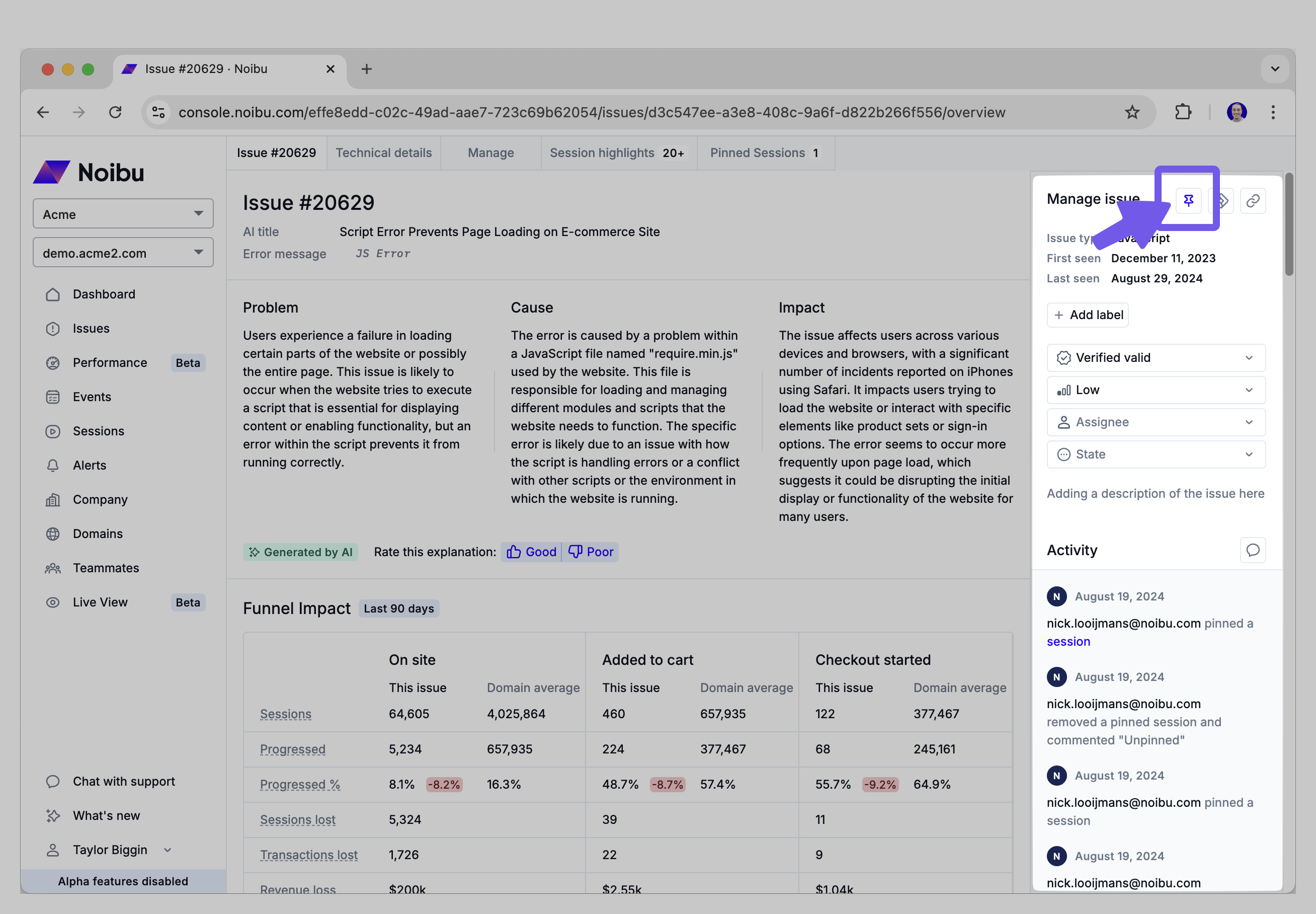Click the -9.2% red badge
1316x914 pixels.
coord(880,785)
